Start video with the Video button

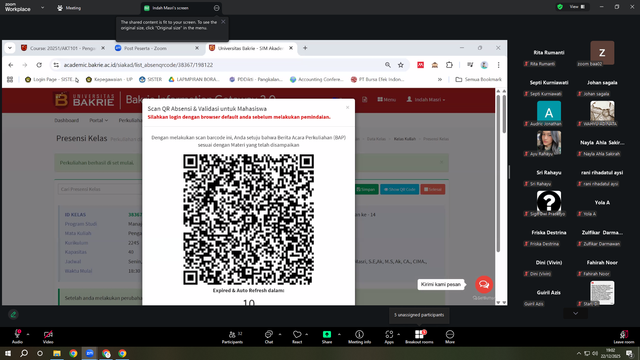tap(48, 336)
